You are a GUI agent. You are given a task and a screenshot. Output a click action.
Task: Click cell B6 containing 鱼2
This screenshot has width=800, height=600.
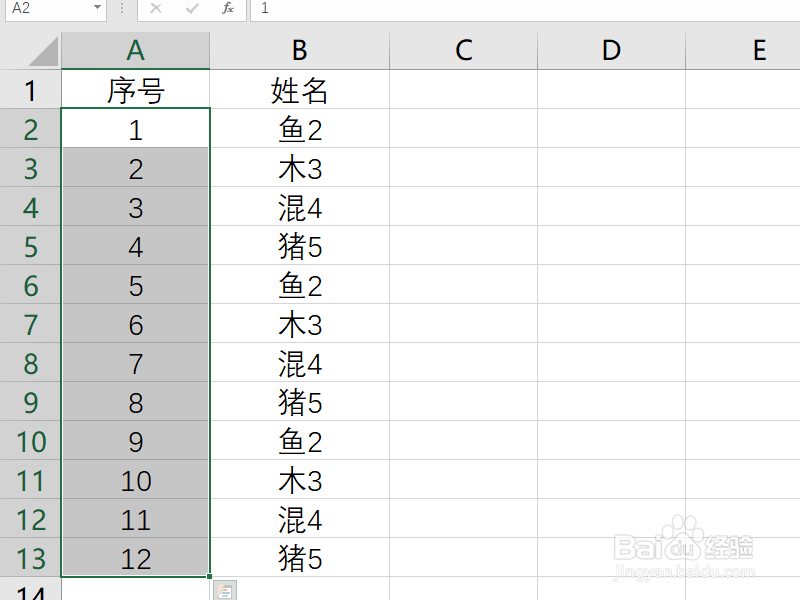point(299,285)
